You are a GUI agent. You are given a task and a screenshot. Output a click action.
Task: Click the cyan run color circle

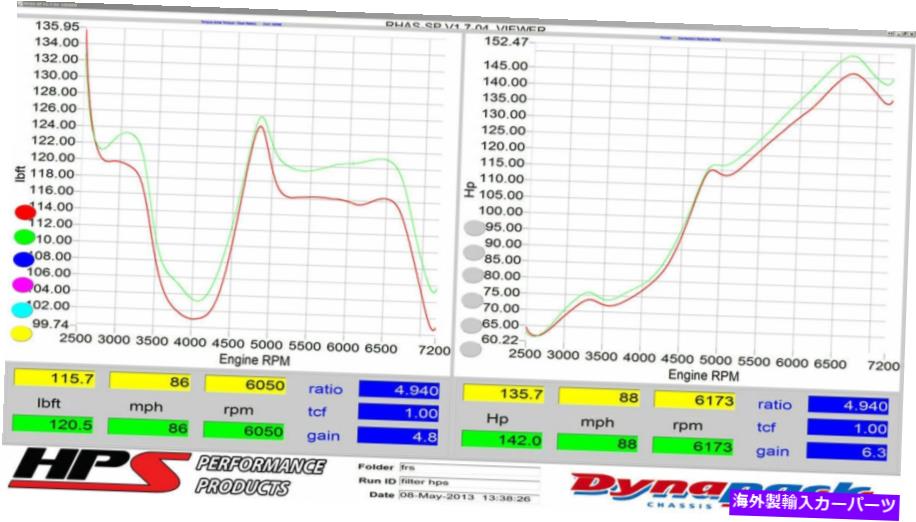24,309
